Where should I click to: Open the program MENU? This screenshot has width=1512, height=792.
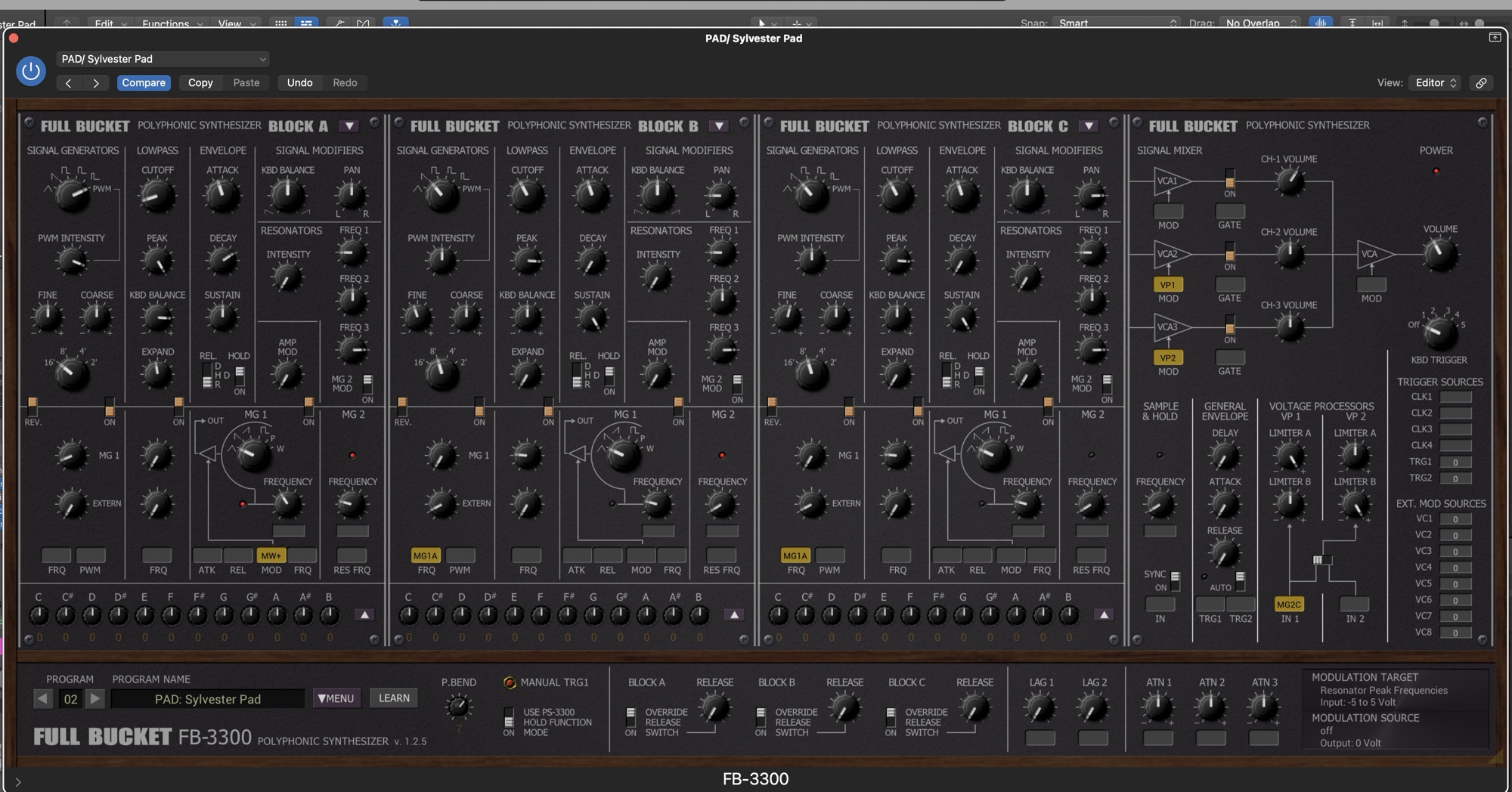336,698
